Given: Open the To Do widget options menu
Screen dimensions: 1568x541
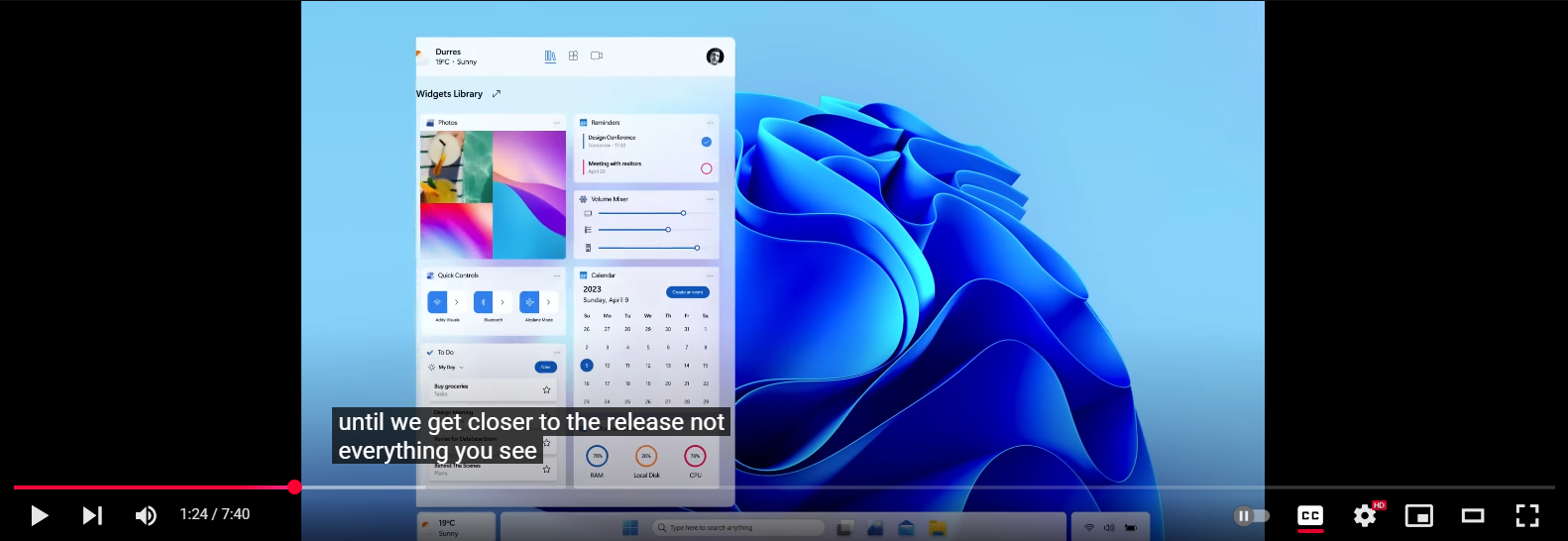Looking at the screenshot, I should click(x=557, y=352).
